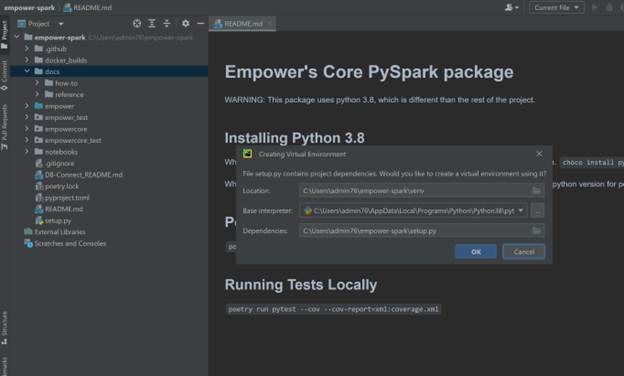
Task: Select the docs folder row
Action: pos(109,71)
